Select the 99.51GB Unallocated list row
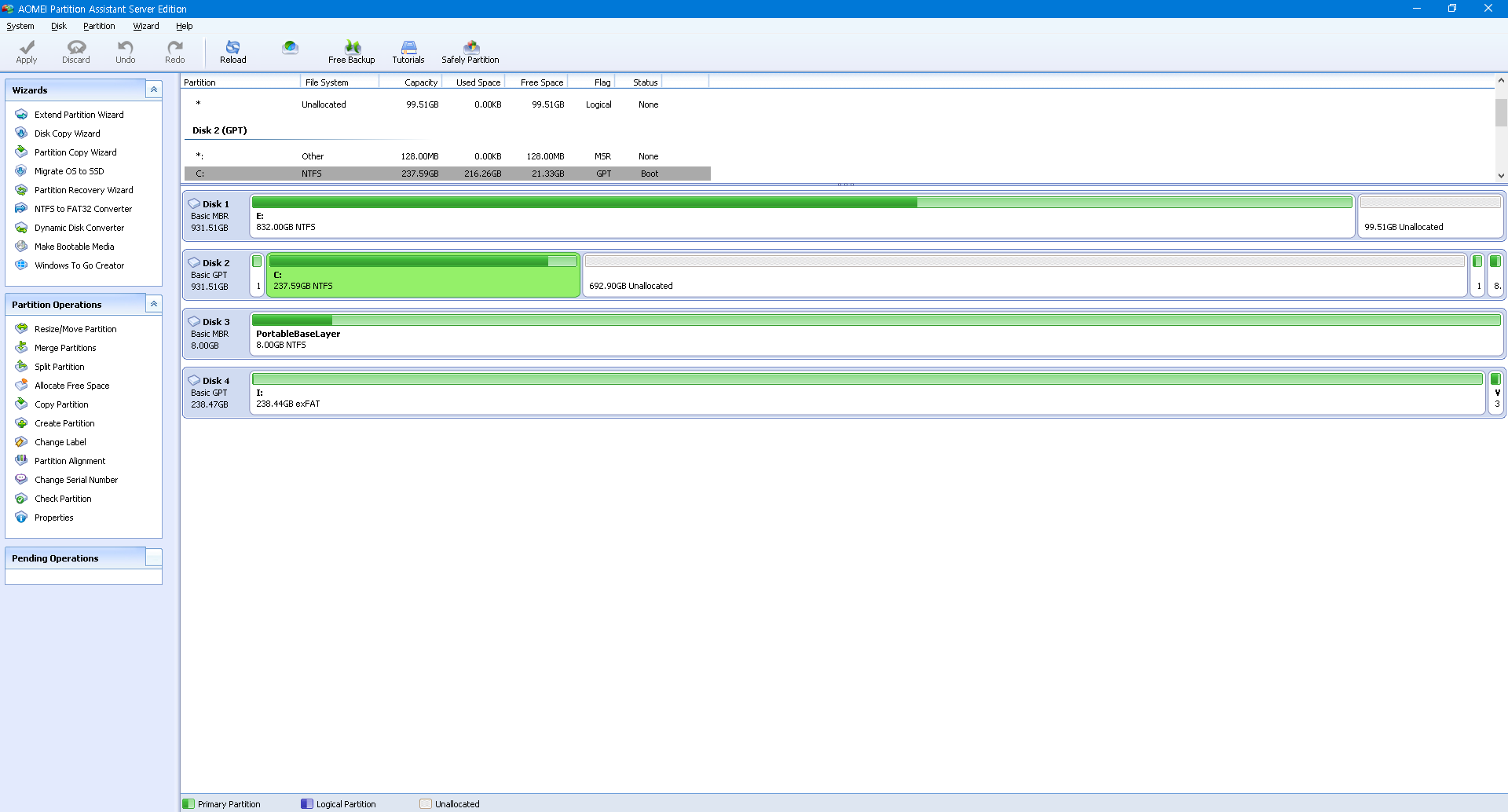 point(448,104)
